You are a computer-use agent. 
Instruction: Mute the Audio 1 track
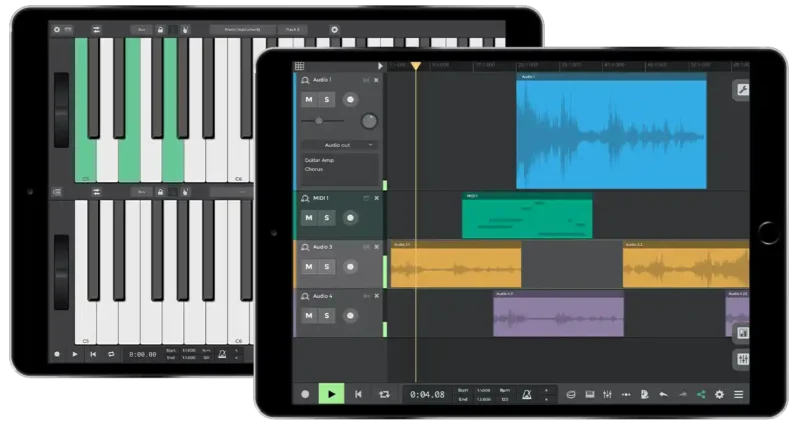309,99
